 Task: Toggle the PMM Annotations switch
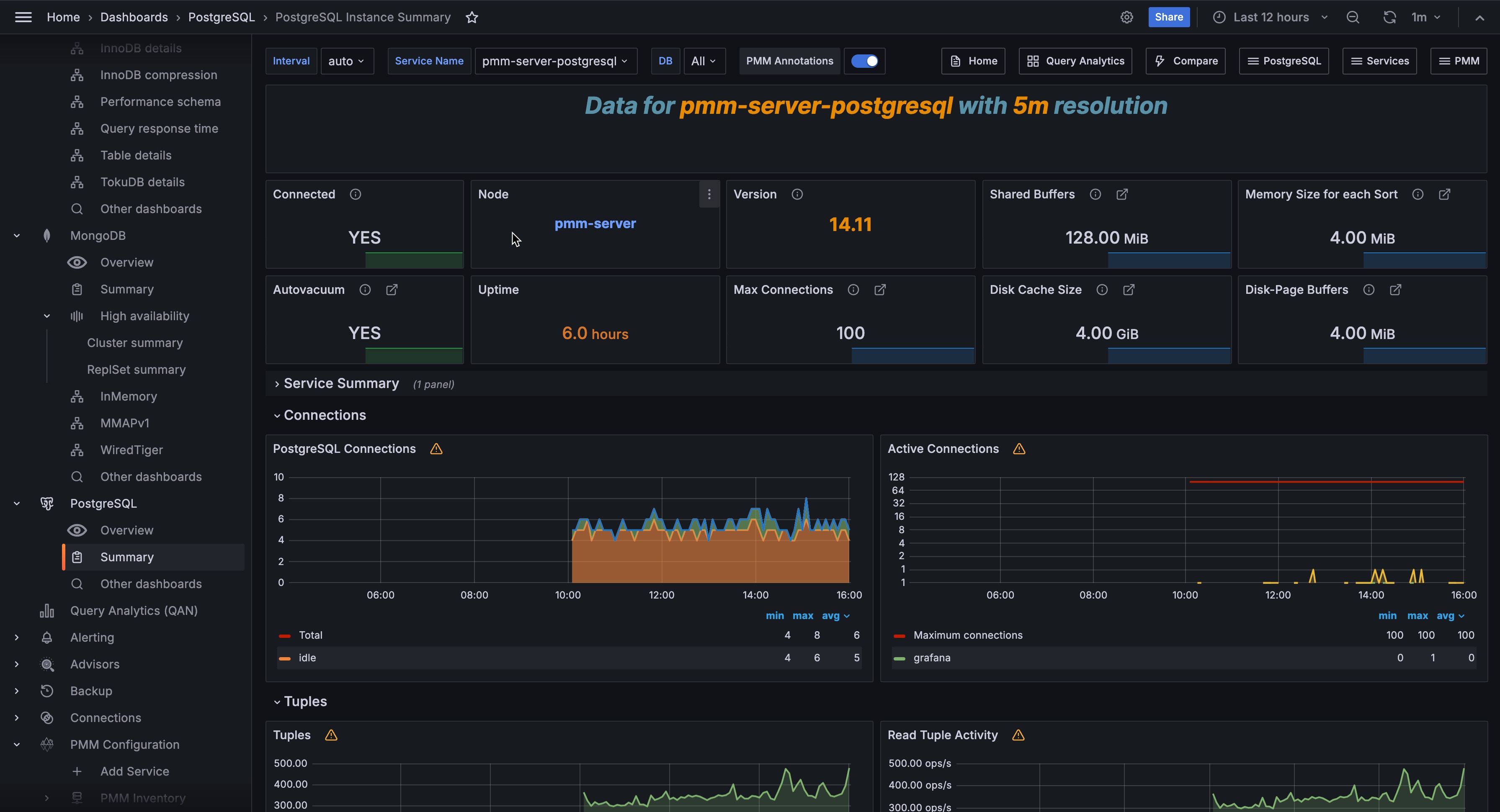tap(865, 61)
